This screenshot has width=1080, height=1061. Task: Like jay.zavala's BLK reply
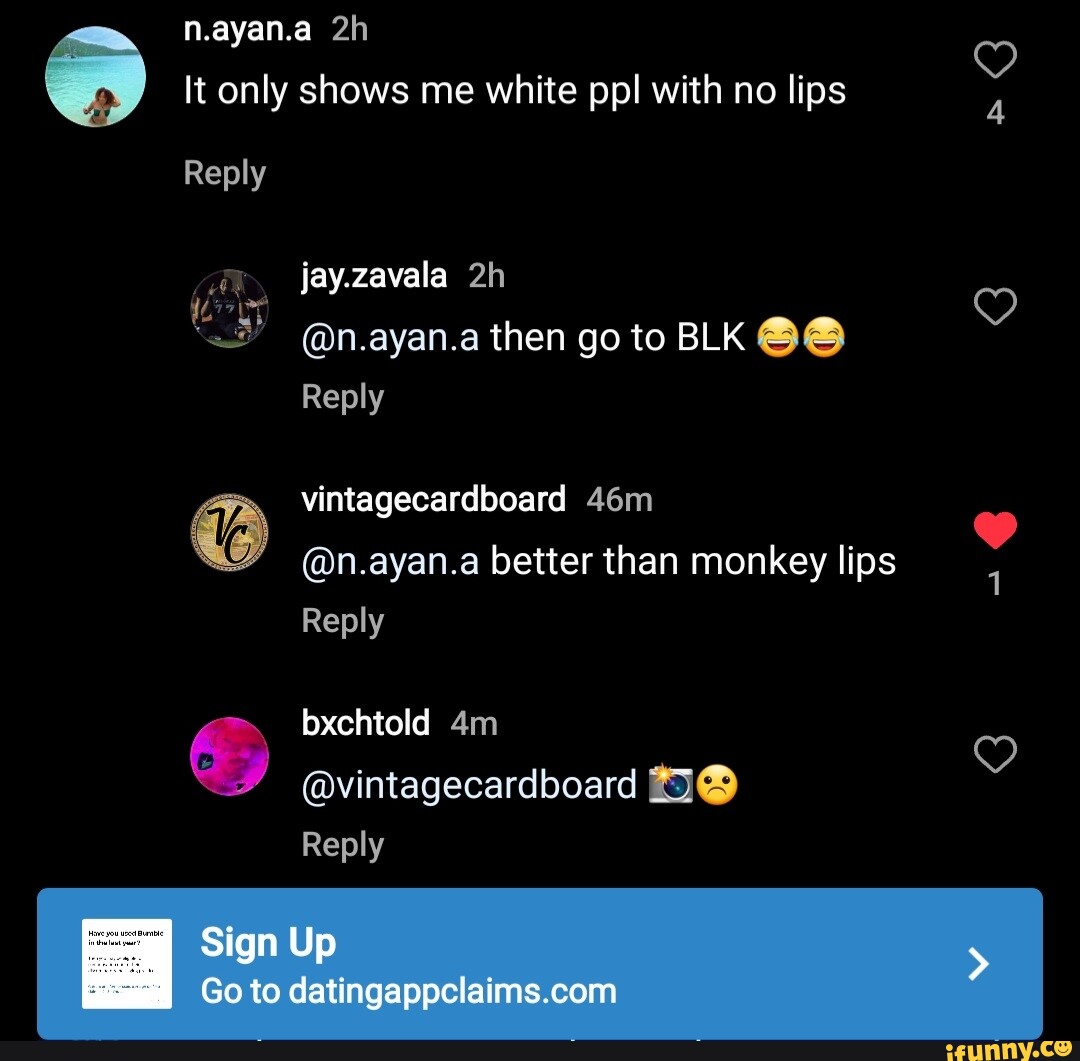point(995,306)
